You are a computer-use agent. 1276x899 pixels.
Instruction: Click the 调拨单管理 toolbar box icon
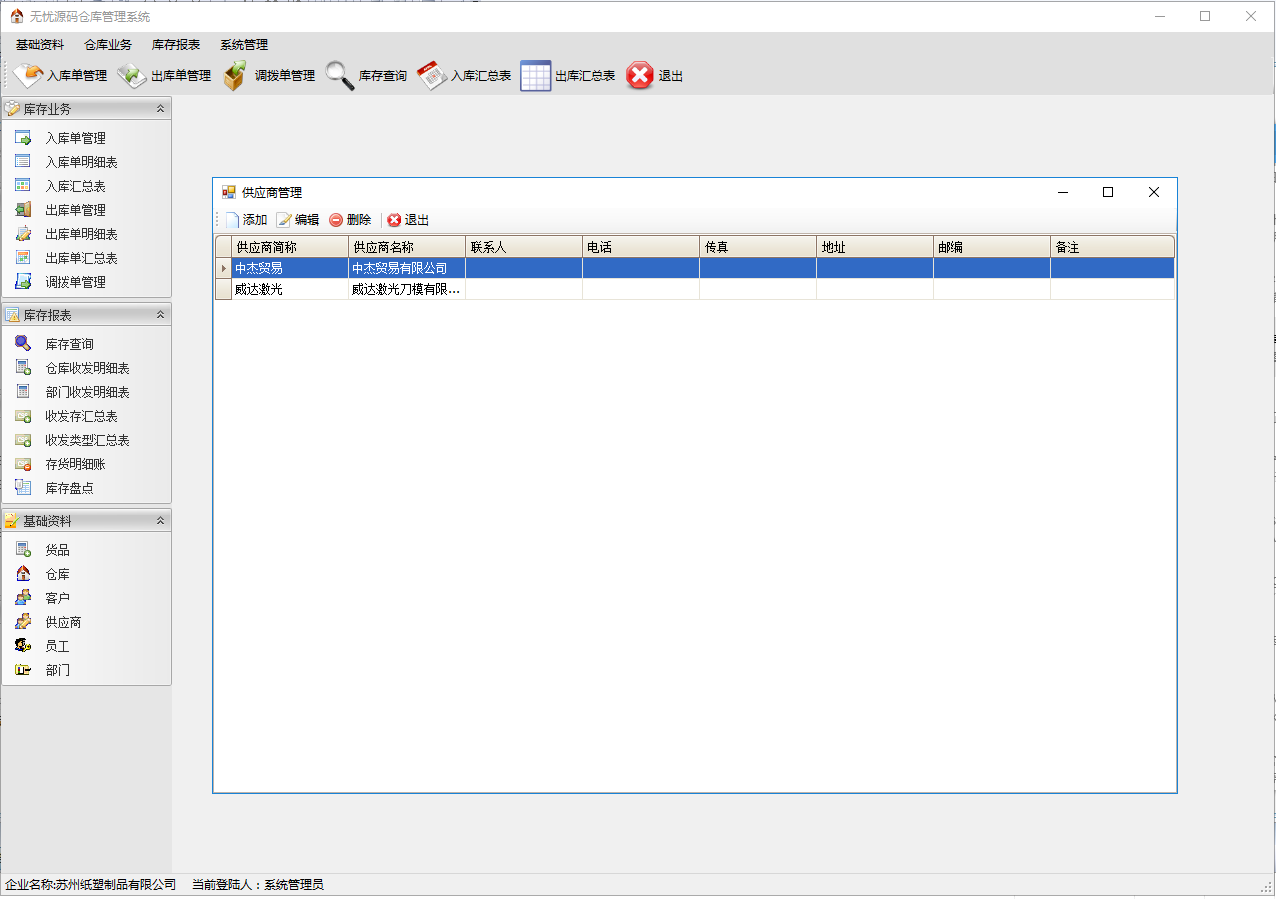[x=234, y=76]
